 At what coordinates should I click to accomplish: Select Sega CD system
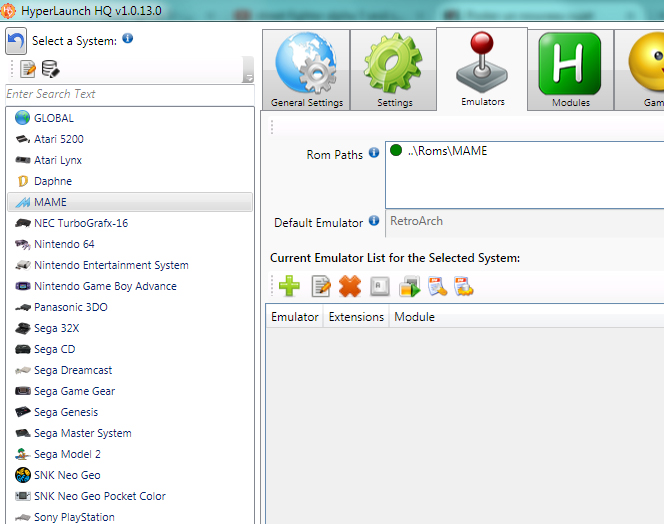point(130,349)
